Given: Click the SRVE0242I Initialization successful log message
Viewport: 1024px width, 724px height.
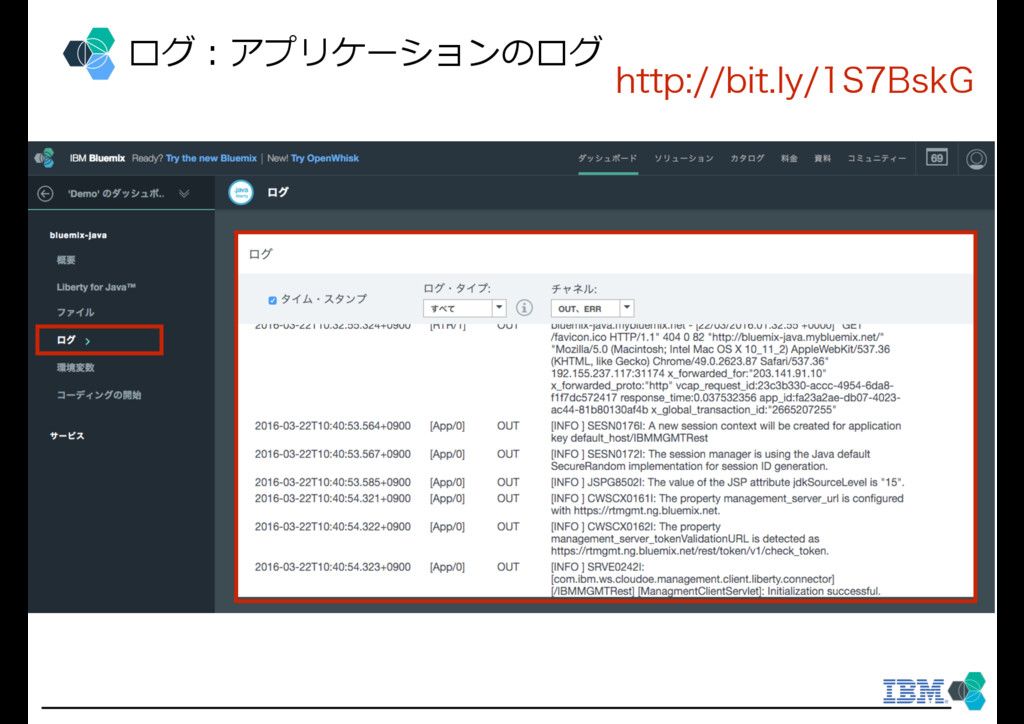Looking at the screenshot, I should (x=716, y=579).
